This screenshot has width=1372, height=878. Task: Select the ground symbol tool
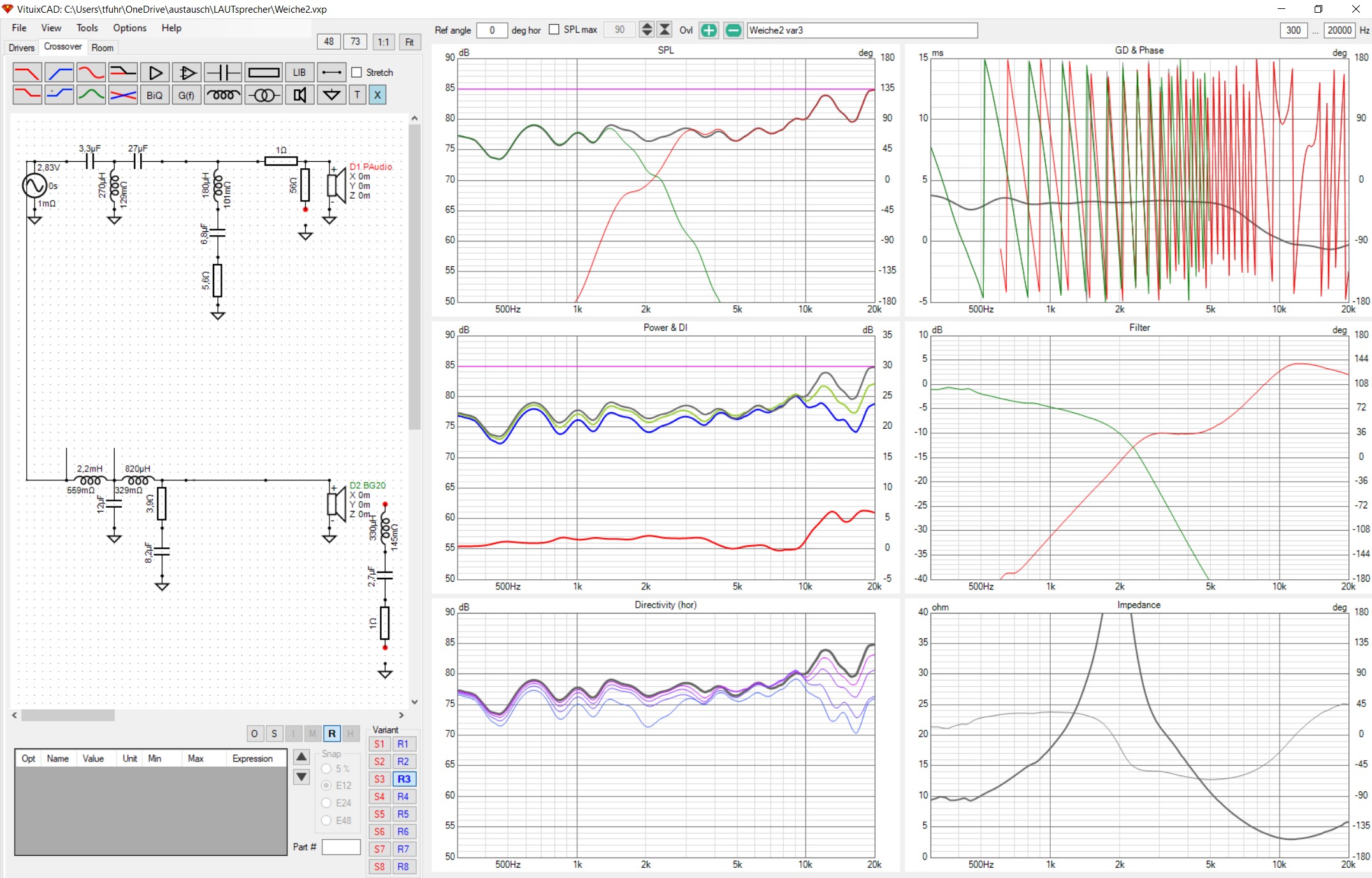(331, 95)
